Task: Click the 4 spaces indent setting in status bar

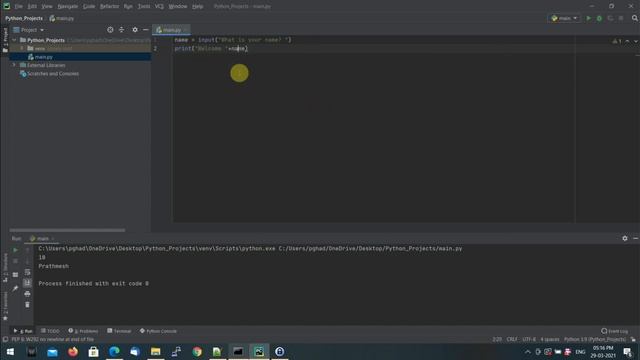Action: click(x=550, y=339)
